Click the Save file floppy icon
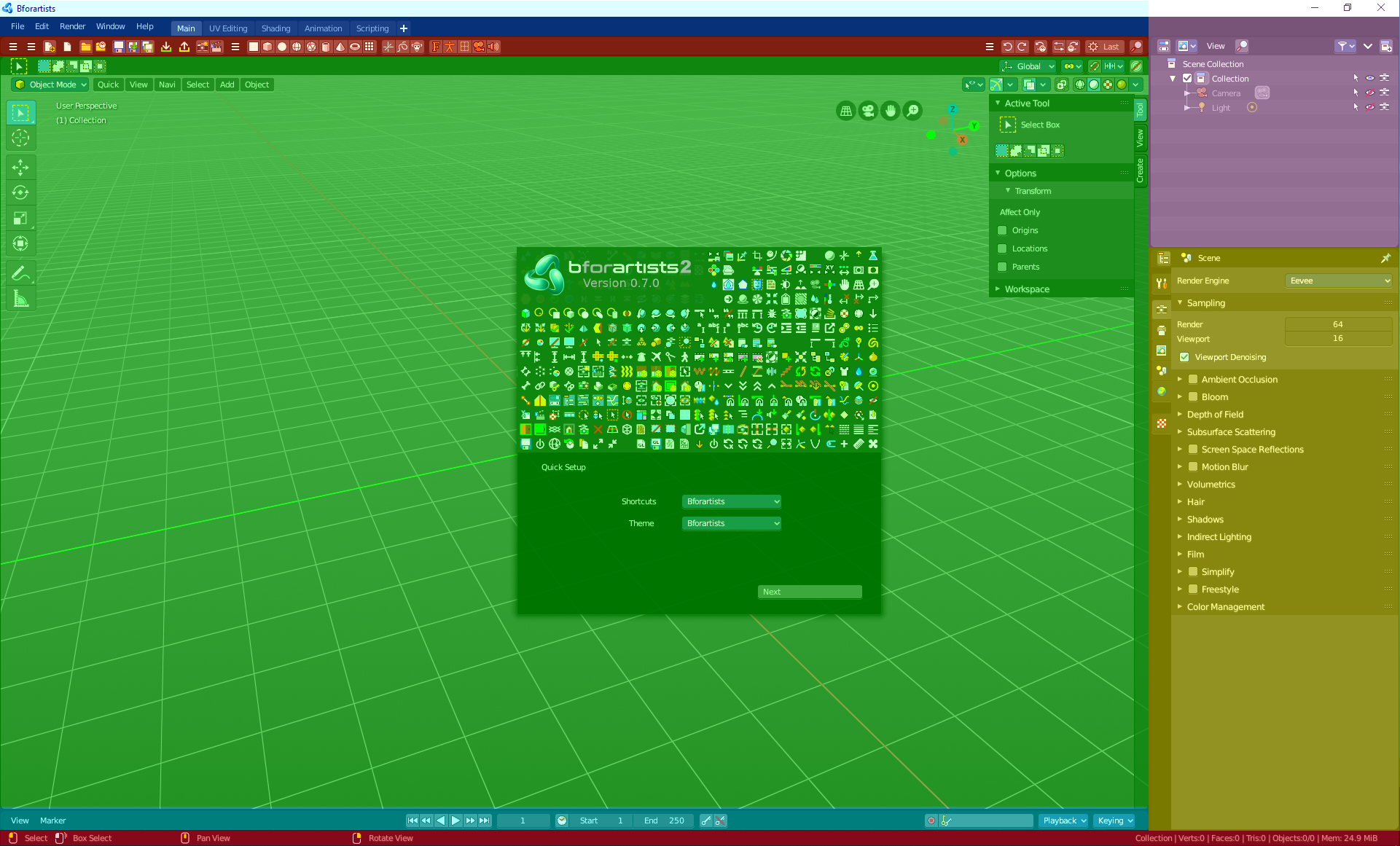Image resolution: width=1400 pixels, height=846 pixels. click(x=119, y=47)
